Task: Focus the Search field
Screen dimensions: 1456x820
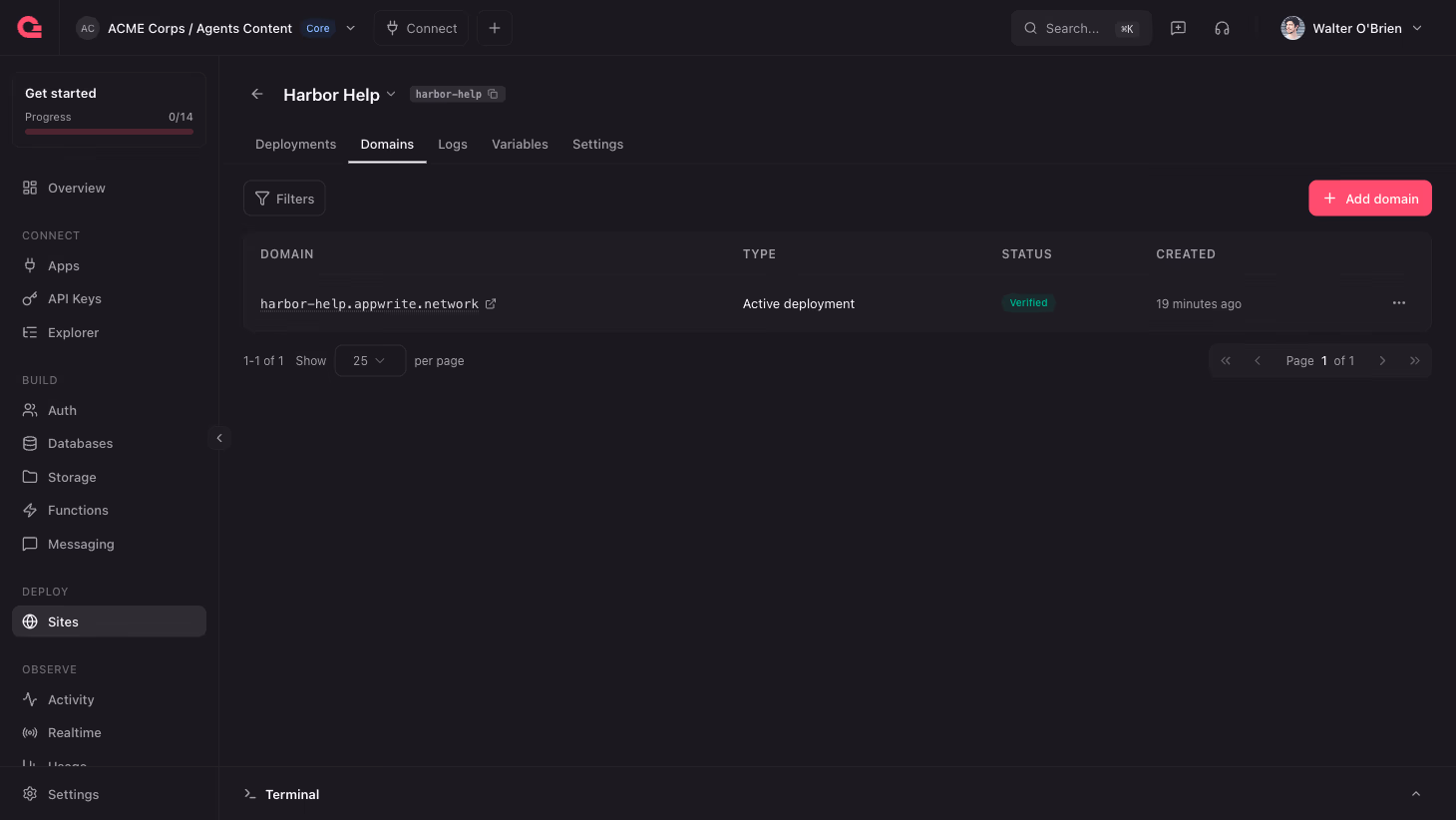Action: tap(1081, 28)
